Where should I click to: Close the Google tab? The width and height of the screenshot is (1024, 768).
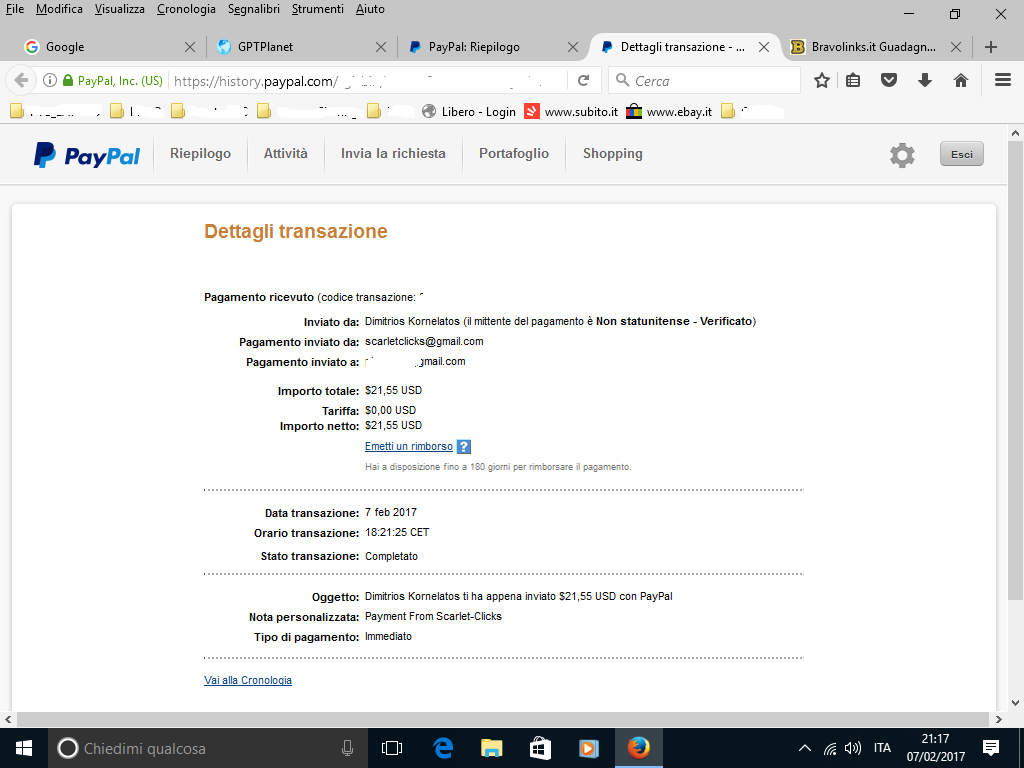[x=189, y=47]
